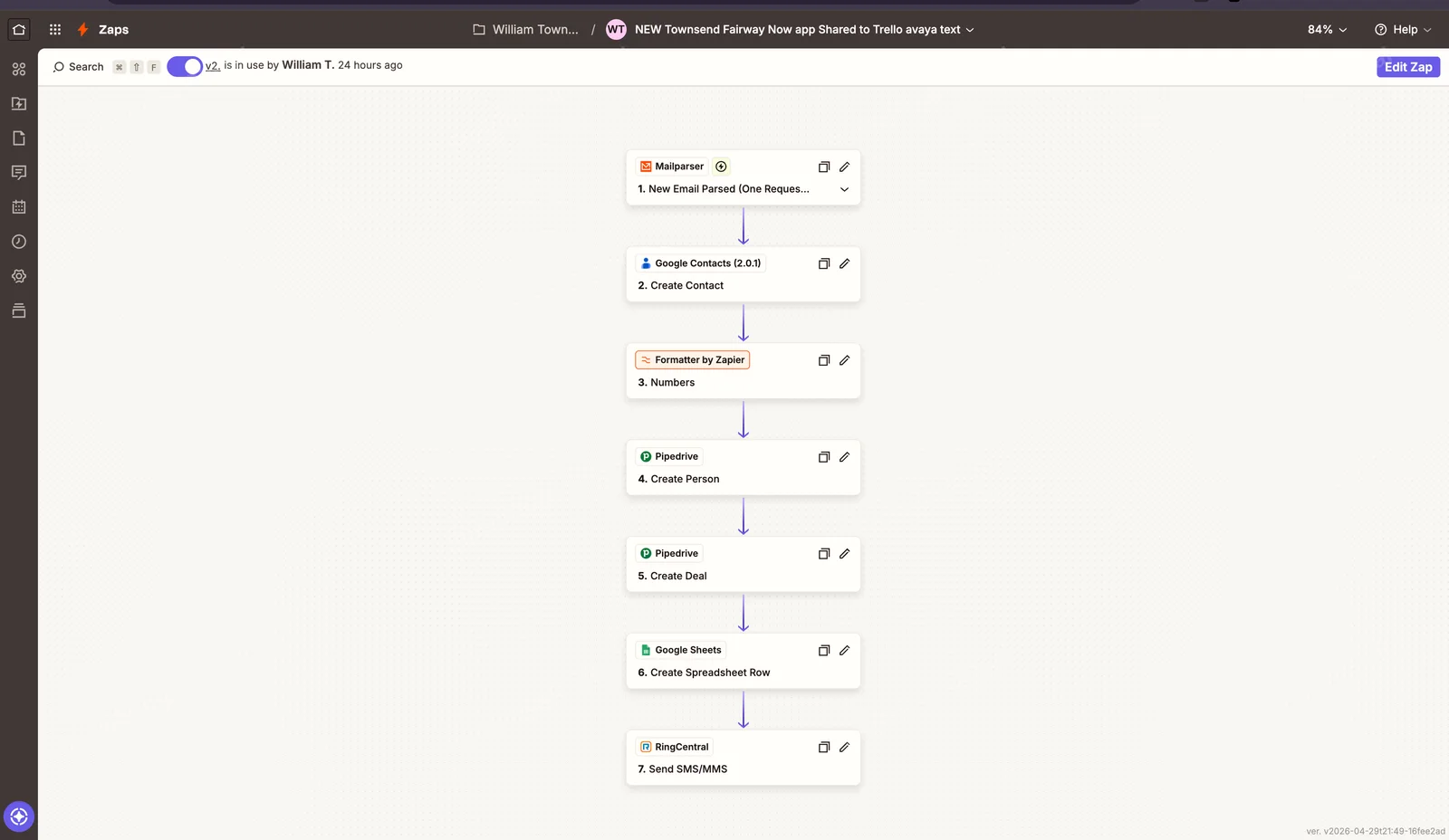Edit the Numbers formatter step
The height and width of the screenshot is (840, 1449).
click(844, 360)
